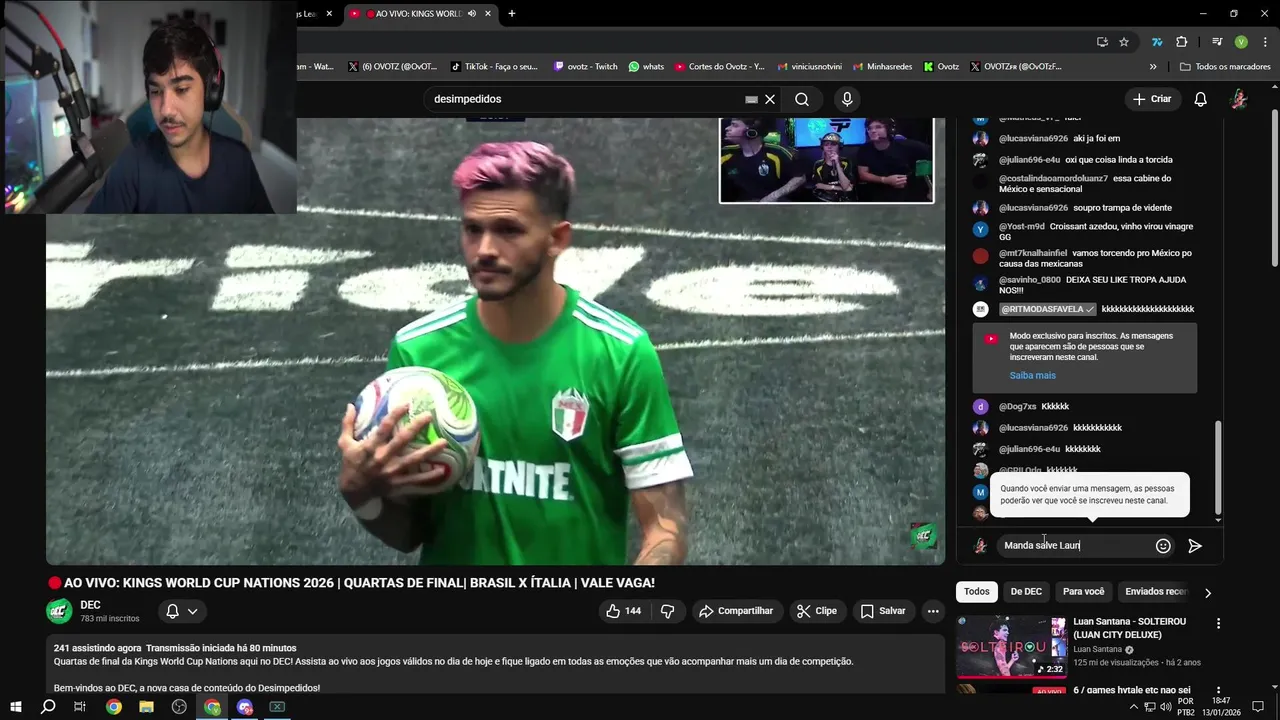This screenshot has width=1280, height=720.
Task: Click the Criar button
Action: [x=1152, y=99]
